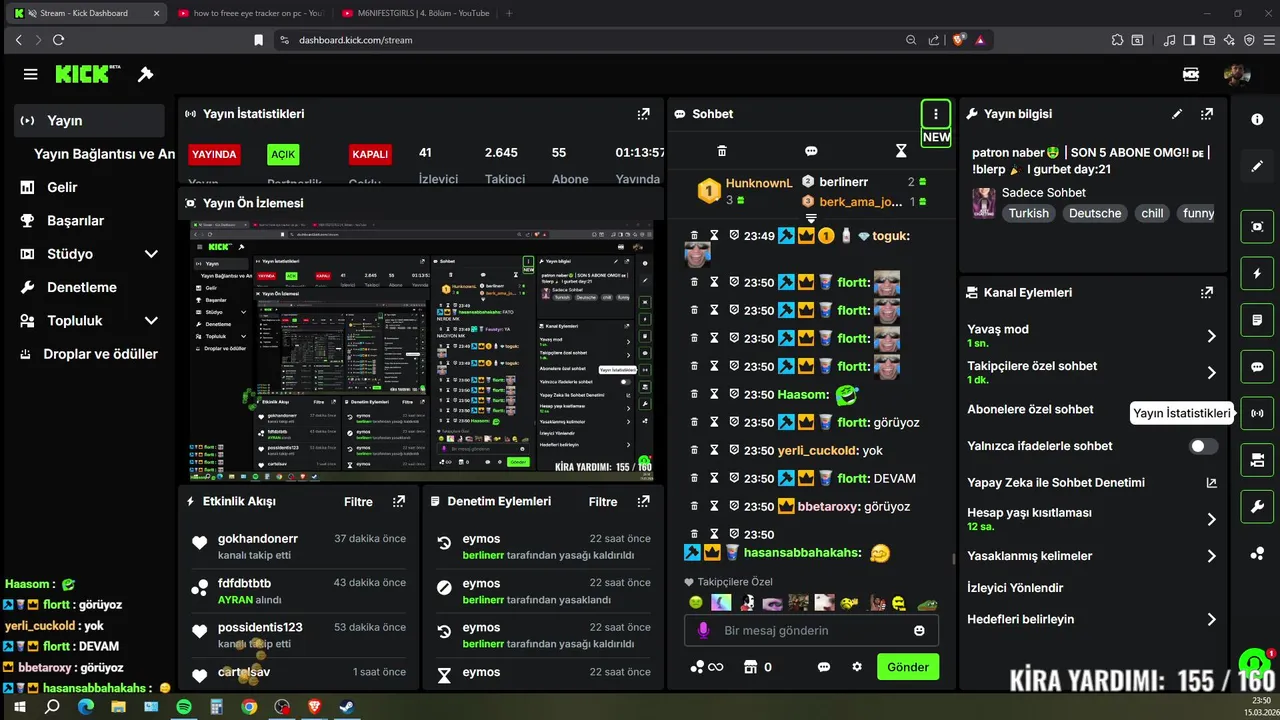Collapse the chat leaderboard with the handle arrow

(811, 218)
